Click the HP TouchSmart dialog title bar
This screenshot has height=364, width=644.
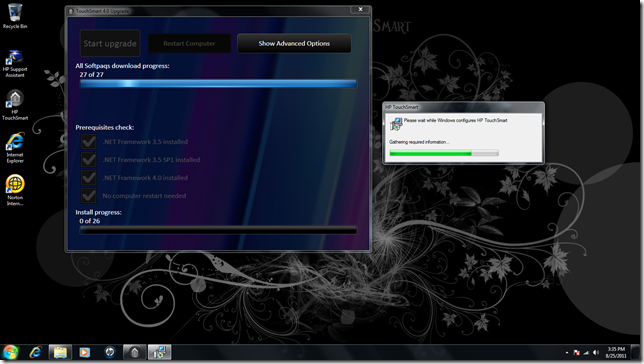463,107
